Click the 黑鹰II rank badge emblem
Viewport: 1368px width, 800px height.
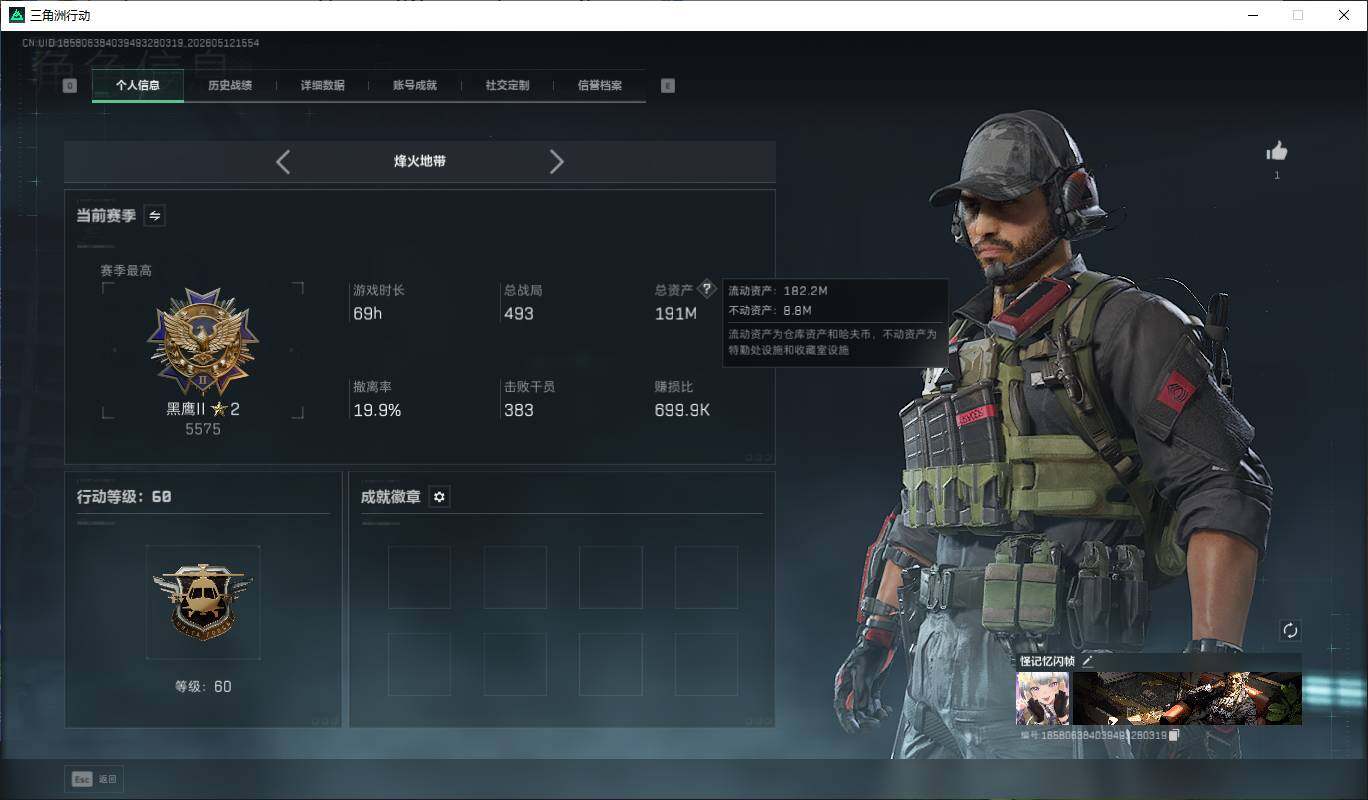[x=203, y=343]
